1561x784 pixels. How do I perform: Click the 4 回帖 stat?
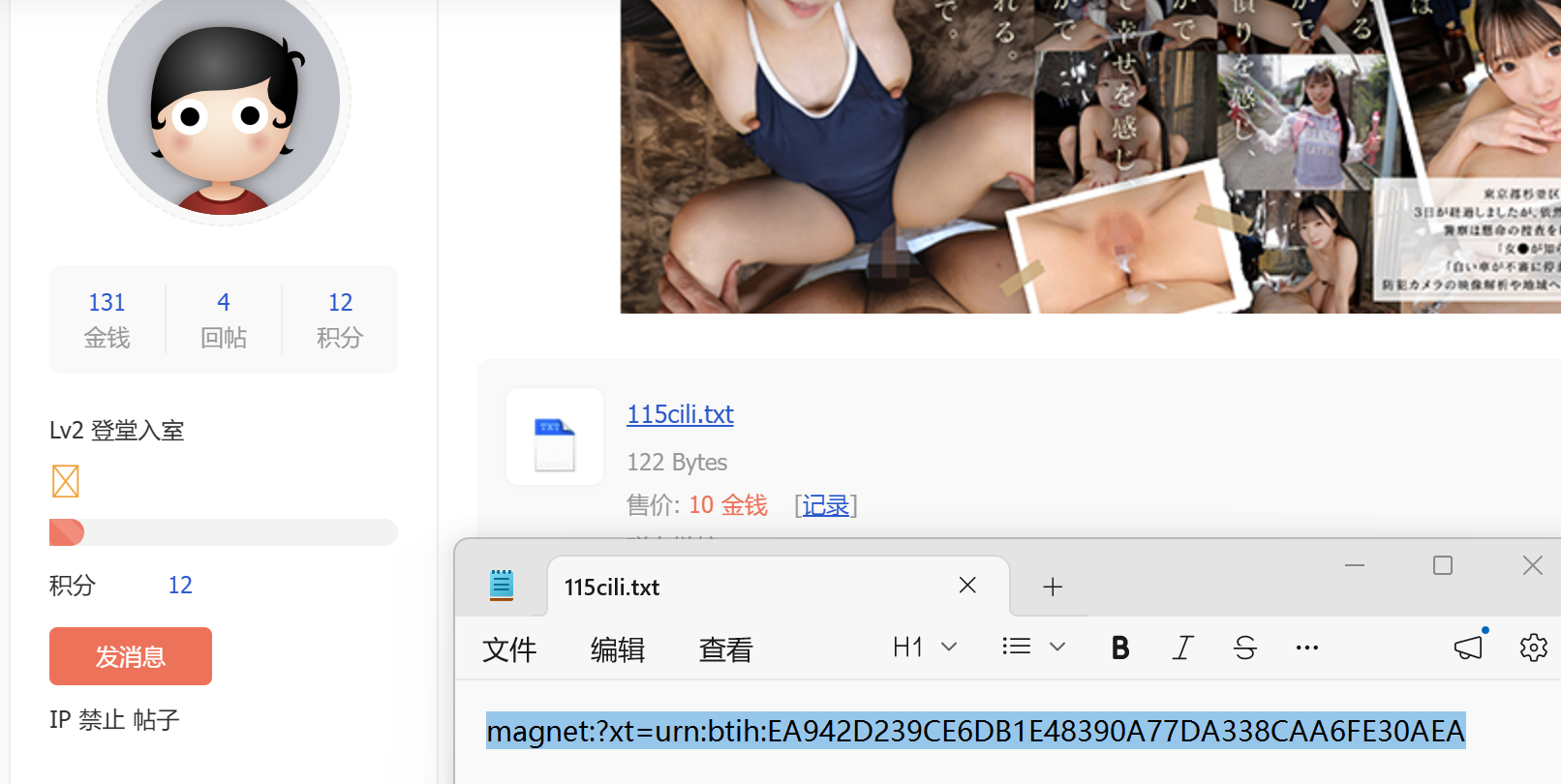click(x=224, y=319)
